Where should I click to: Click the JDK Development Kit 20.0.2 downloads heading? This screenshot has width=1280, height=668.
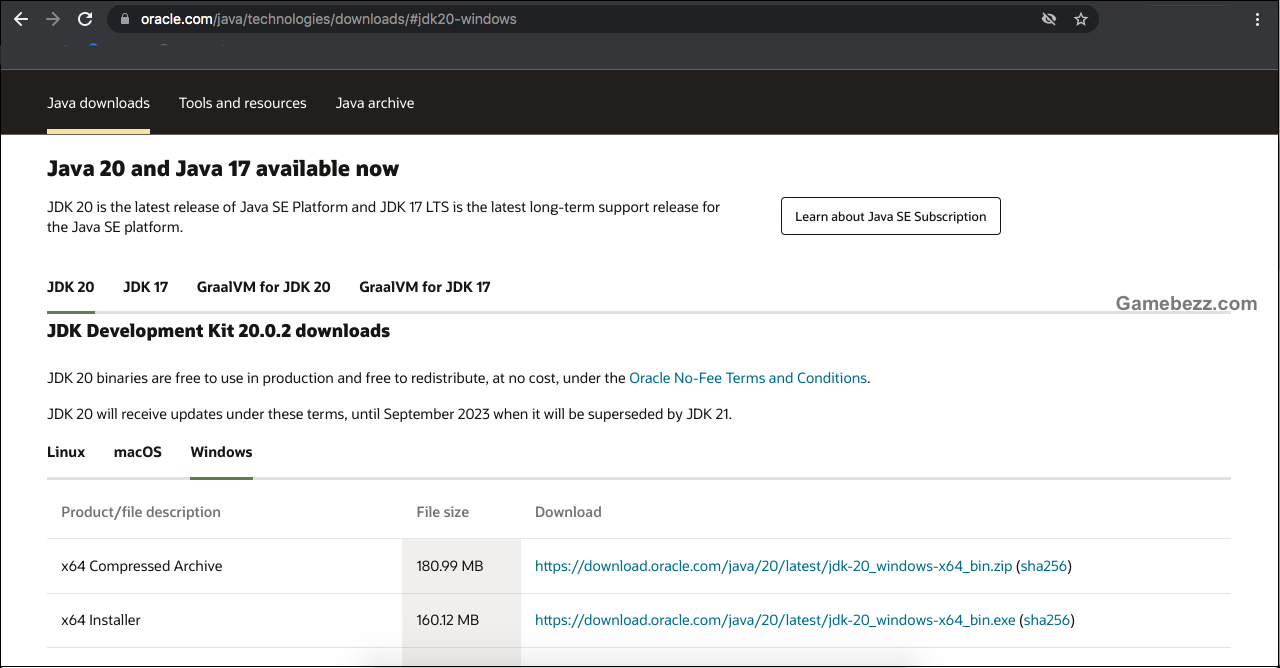pos(219,330)
